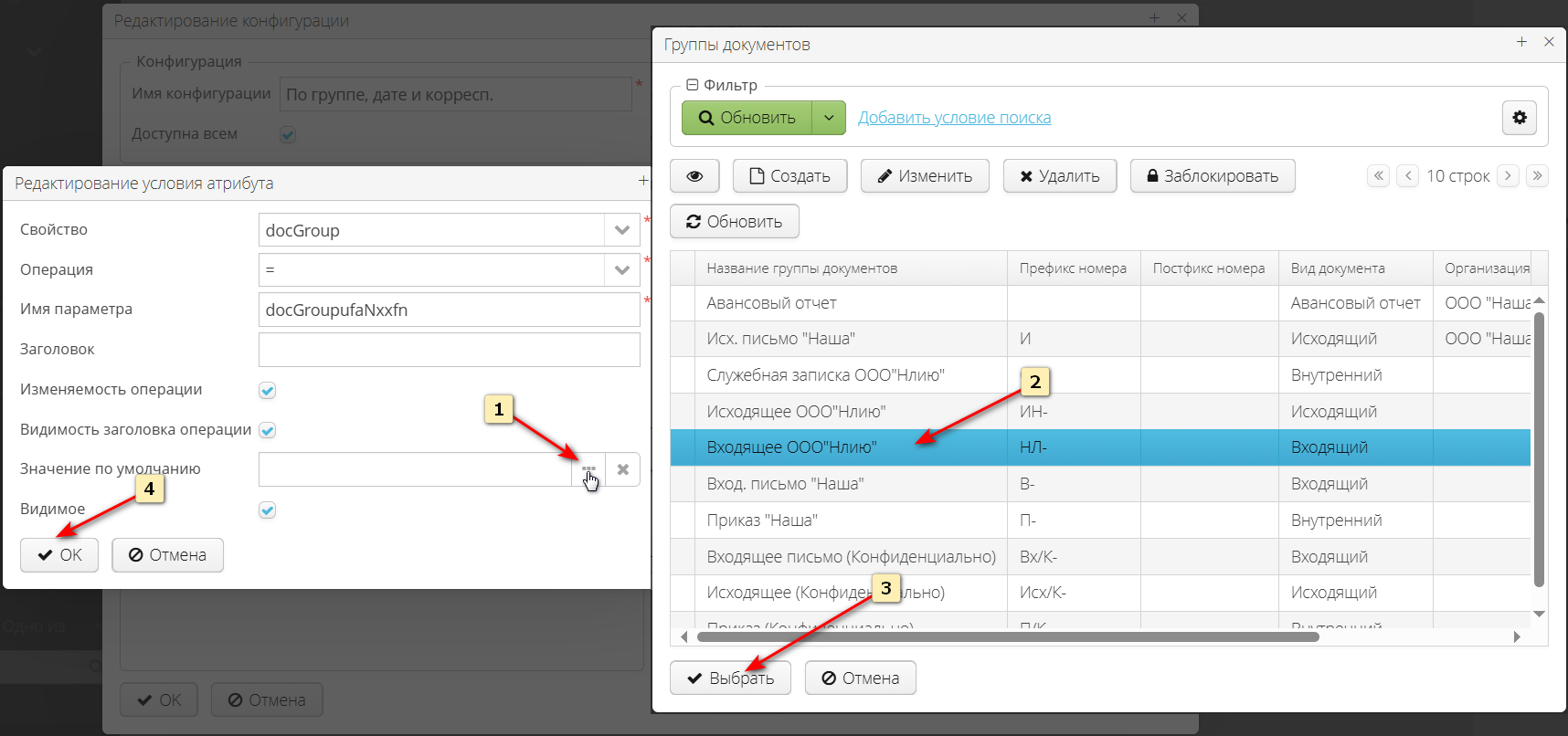1568x736 pixels.
Task: Clear the default value field with the x icon
Action: (623, 469)
